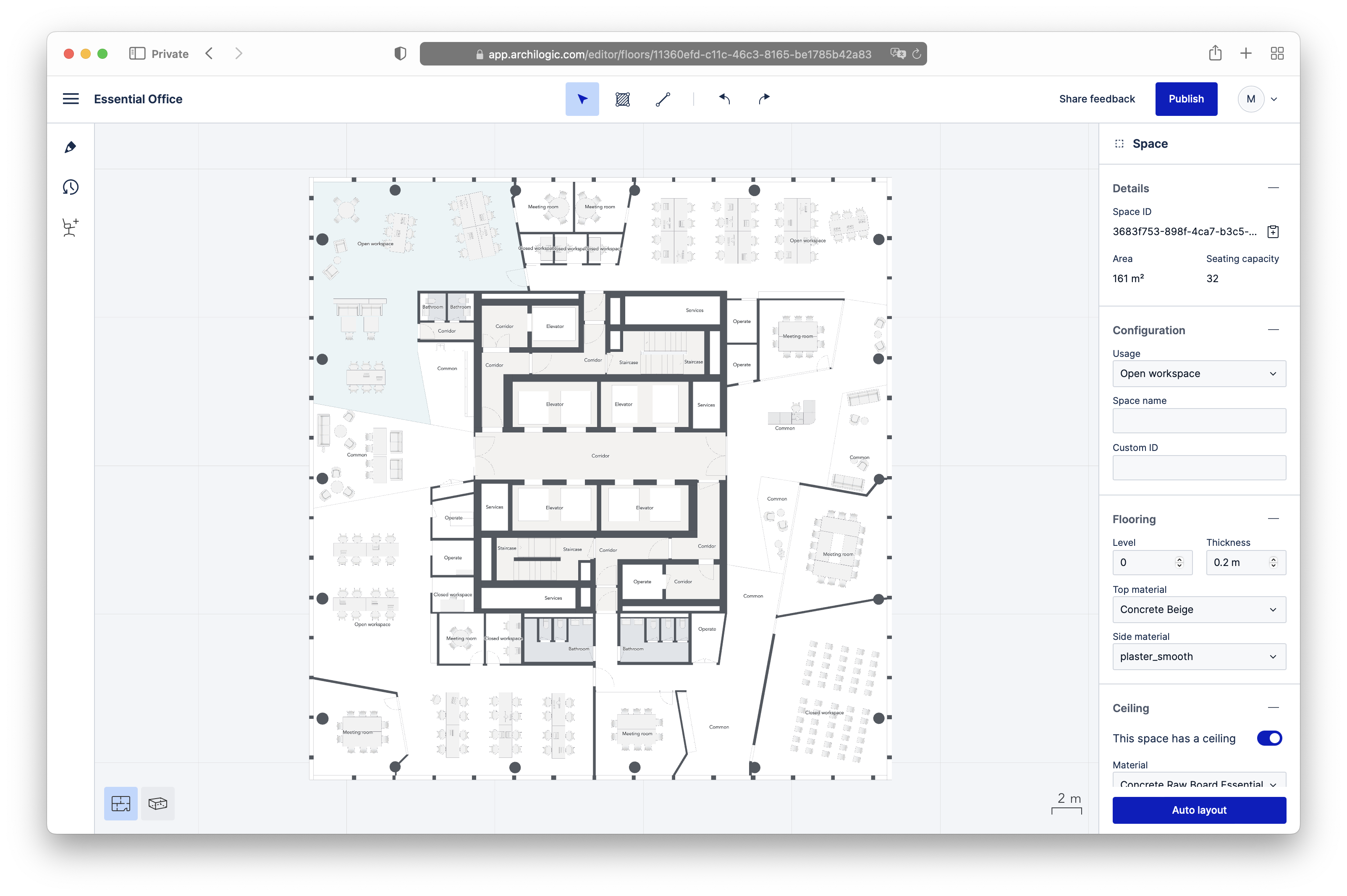Screen dimensions: 1347x896
Task: Open a new browser tab
Action: point(1246,54)
